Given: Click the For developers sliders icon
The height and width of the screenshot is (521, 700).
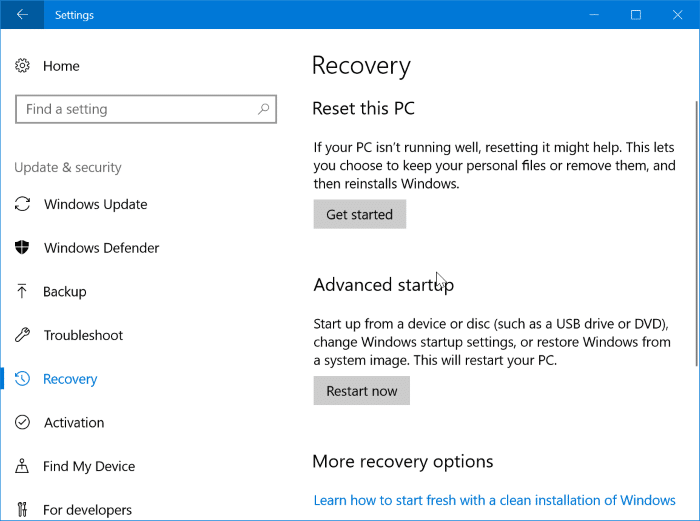Looking at the screenshot, I should point(23,510).
